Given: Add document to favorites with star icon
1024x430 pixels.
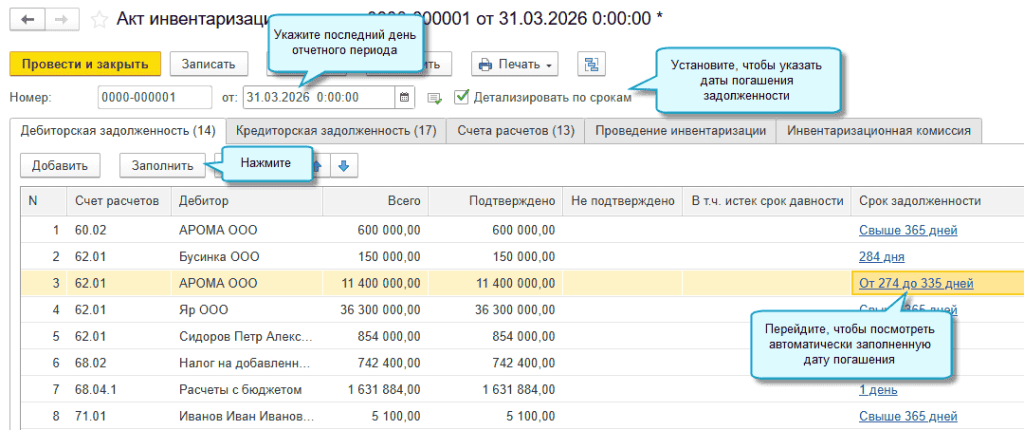Looking at the screenshot, I should (99, 19).
